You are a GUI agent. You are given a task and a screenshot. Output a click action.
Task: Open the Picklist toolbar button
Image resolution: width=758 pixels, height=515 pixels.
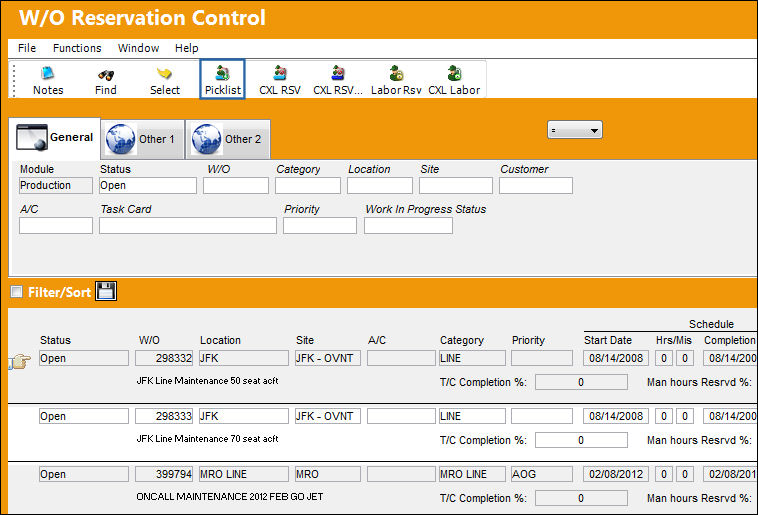coord(222,79)
